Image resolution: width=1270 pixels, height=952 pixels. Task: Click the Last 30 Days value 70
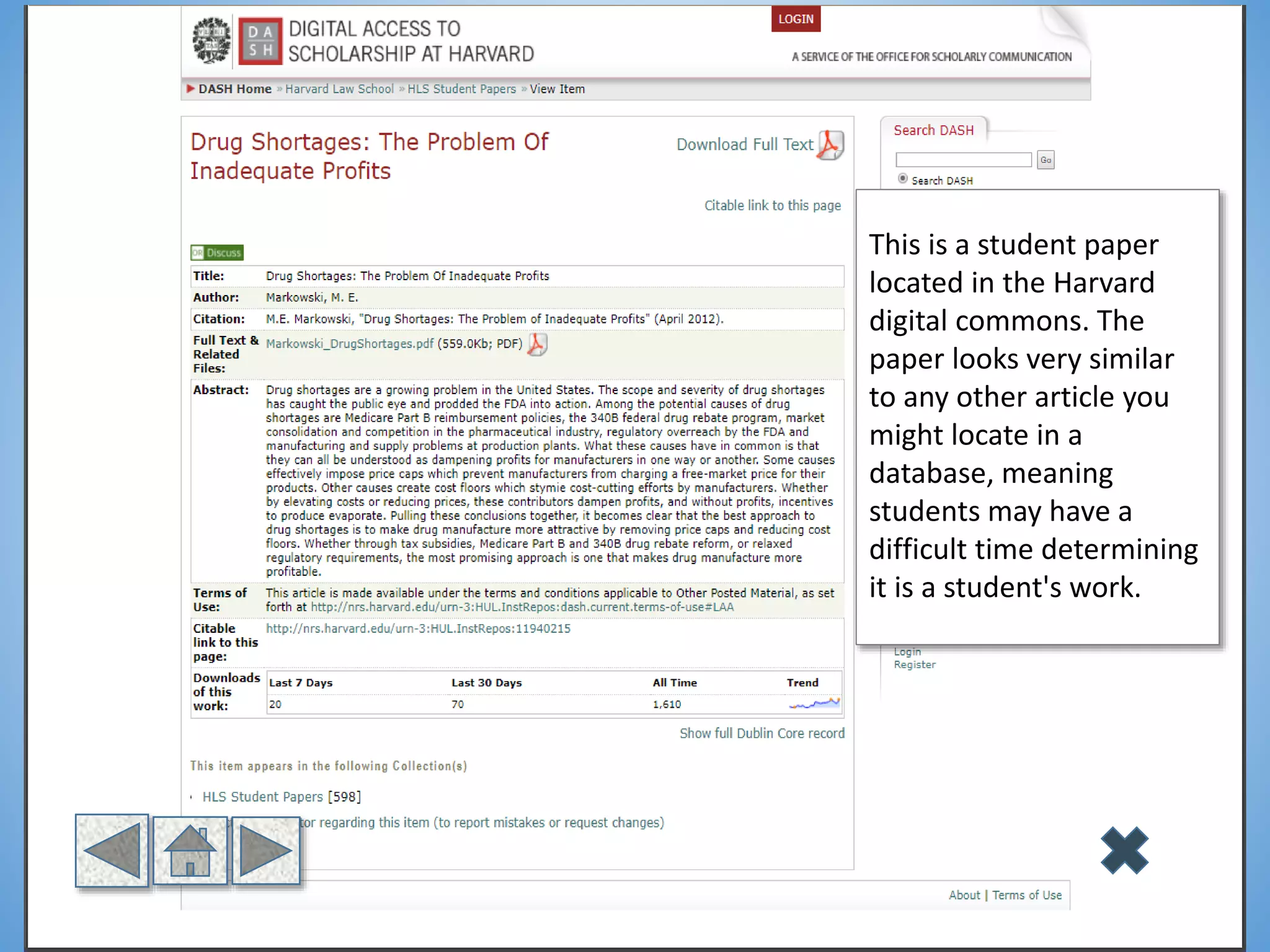(458, 705)
